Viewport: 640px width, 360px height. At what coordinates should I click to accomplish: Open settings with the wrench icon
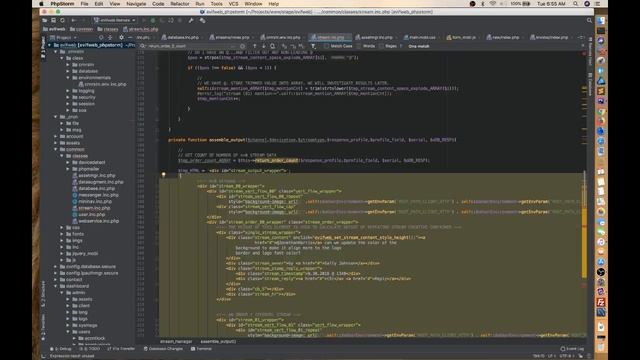[191, 20]
